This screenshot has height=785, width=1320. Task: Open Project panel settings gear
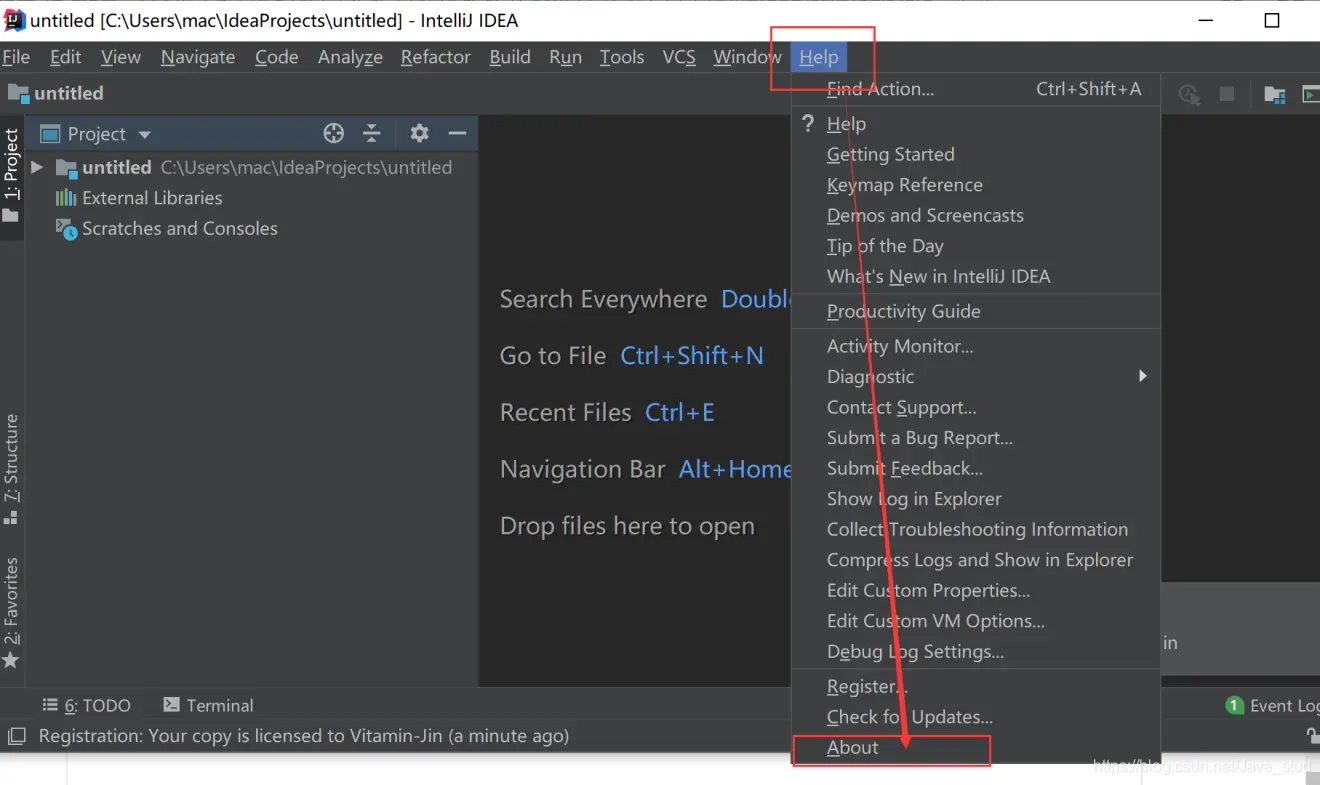click(x=419, y=133)
